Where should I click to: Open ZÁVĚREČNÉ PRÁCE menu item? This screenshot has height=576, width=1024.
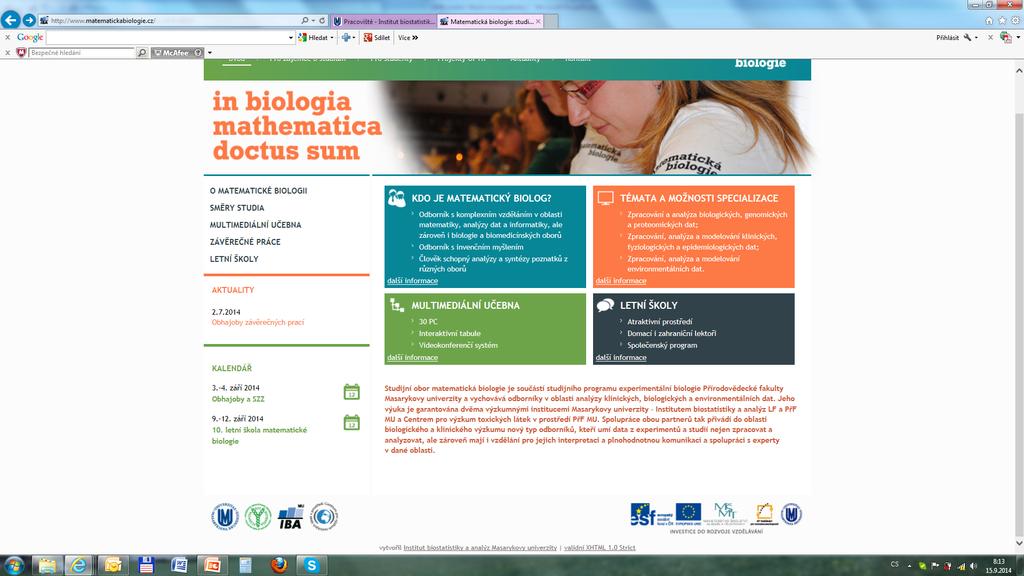tap(245, 242)
